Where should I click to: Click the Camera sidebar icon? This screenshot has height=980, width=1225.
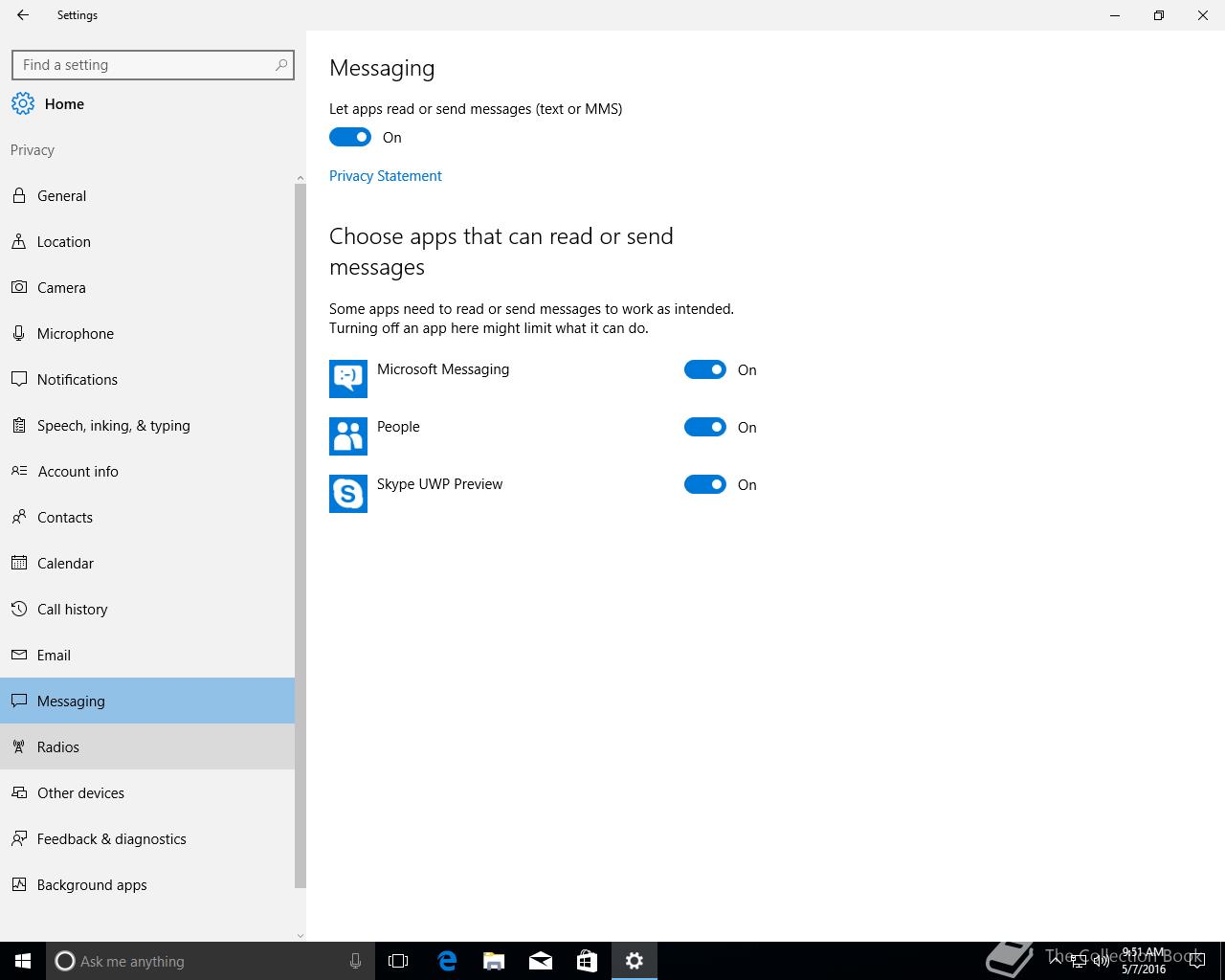coord(19,287)
